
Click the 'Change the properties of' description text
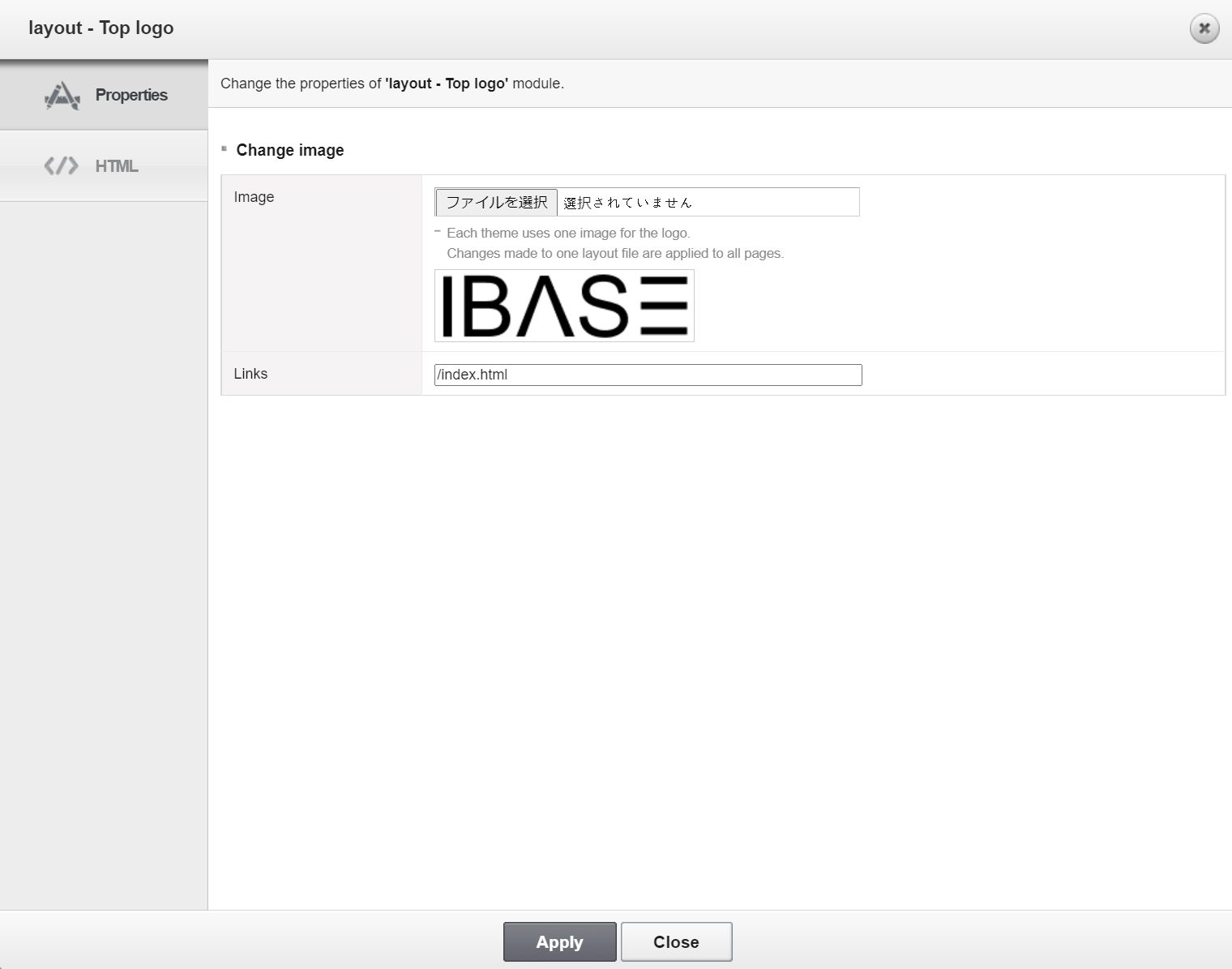(x=392, y=84)
